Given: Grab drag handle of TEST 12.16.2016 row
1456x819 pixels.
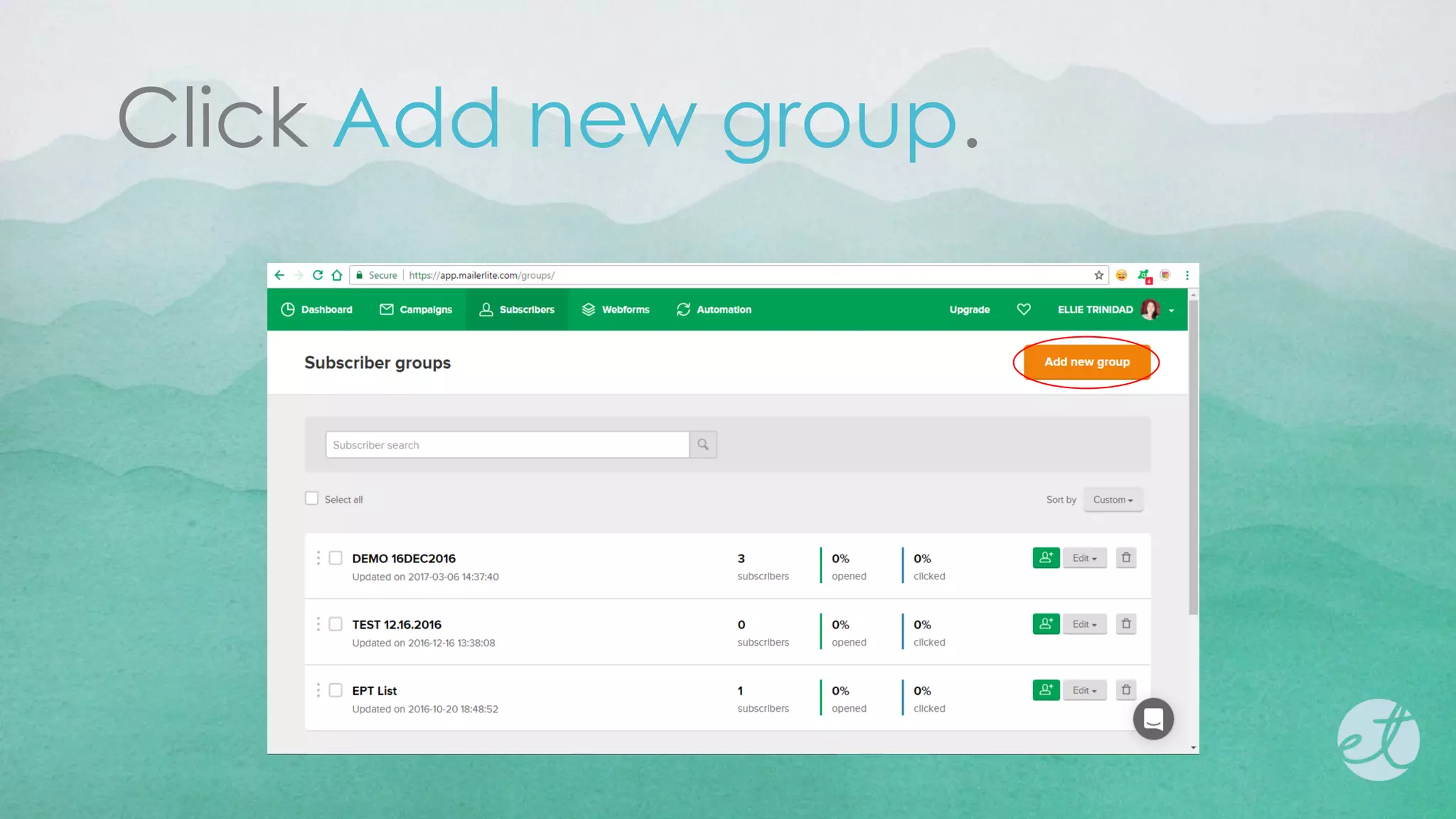Looking at the screenshot, I should point(318,624).
